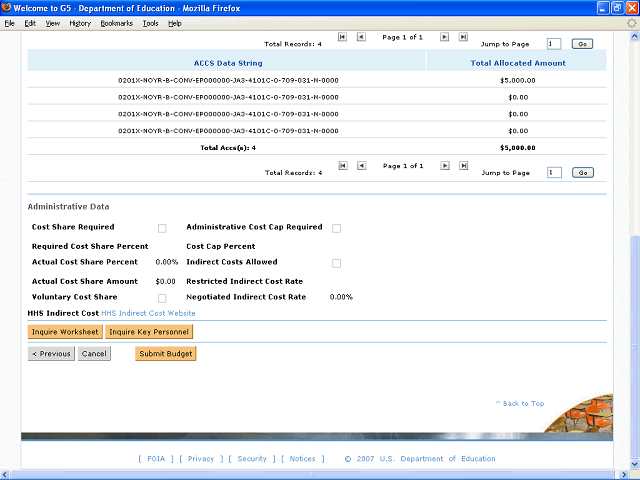
Task: Open the File menu
Action: coord(9,23)
